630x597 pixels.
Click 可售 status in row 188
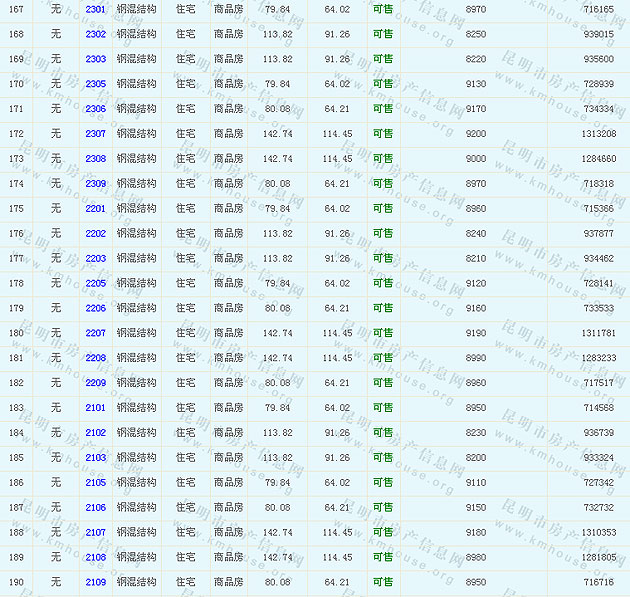(x=382, y=533)
